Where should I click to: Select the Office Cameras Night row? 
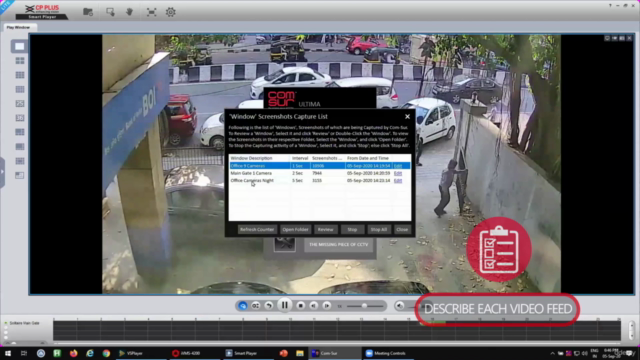tap(320, 180)
